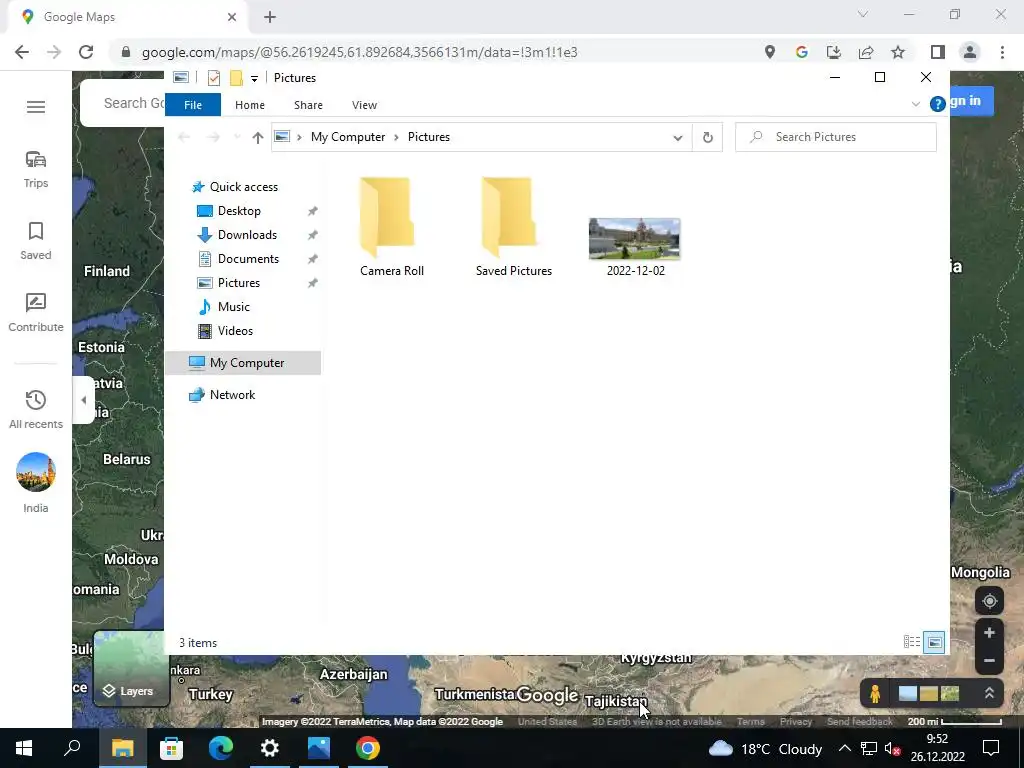
Task: Select My Computer in address breadcrumb
Action: (x=348, y=137)
